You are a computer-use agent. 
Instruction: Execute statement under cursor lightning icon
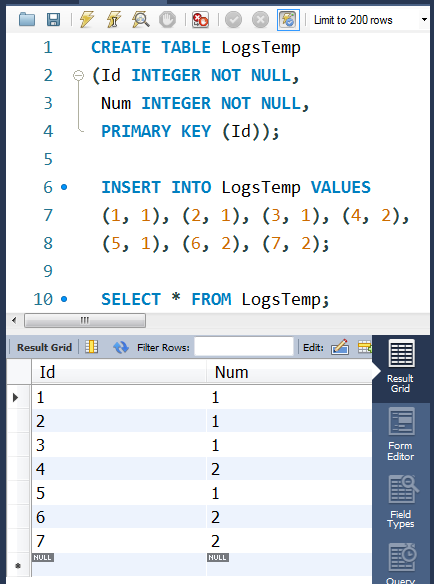pyautogui.click(x=114, y=19)
